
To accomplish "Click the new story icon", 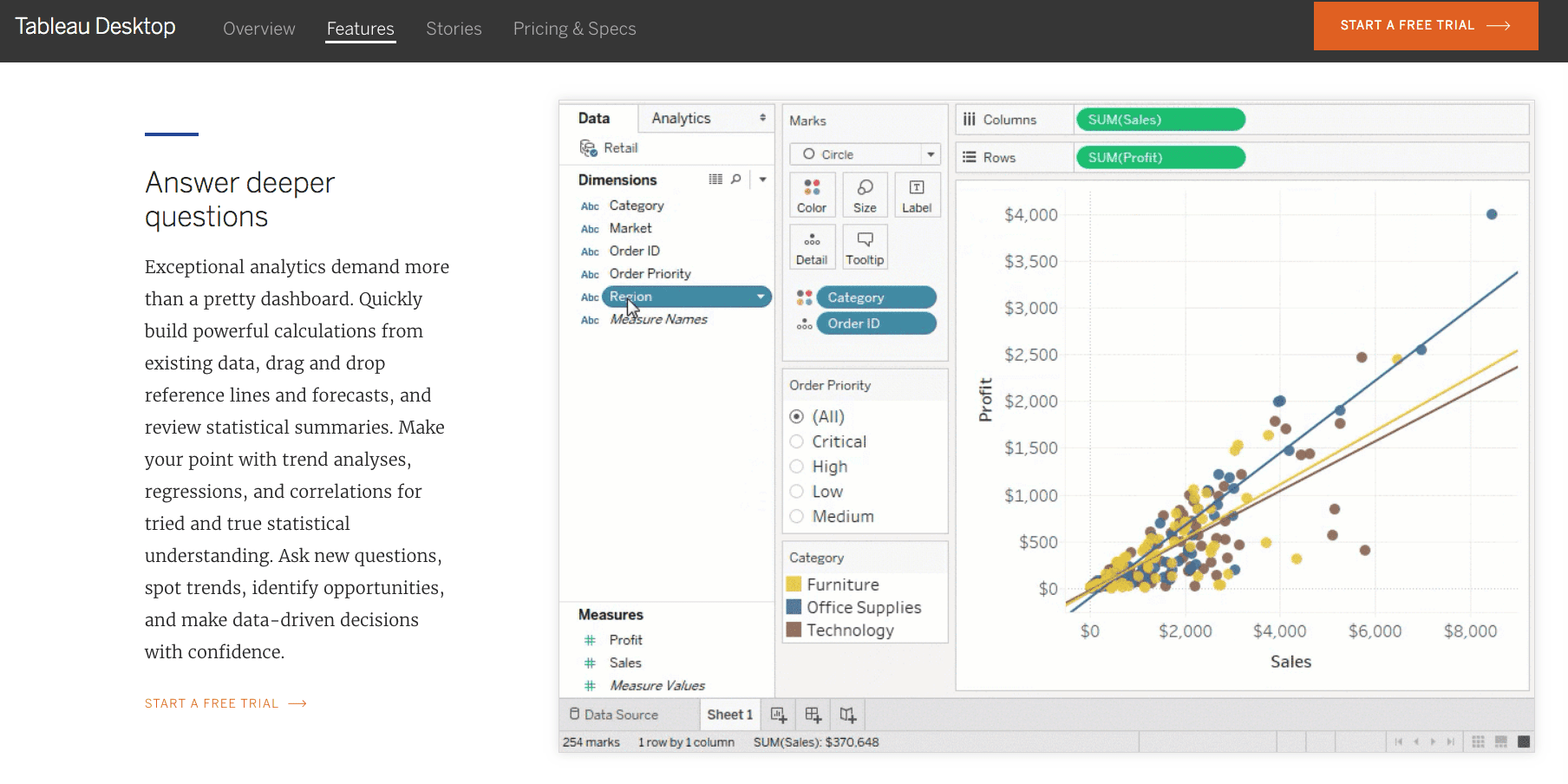I will (847, 715).
